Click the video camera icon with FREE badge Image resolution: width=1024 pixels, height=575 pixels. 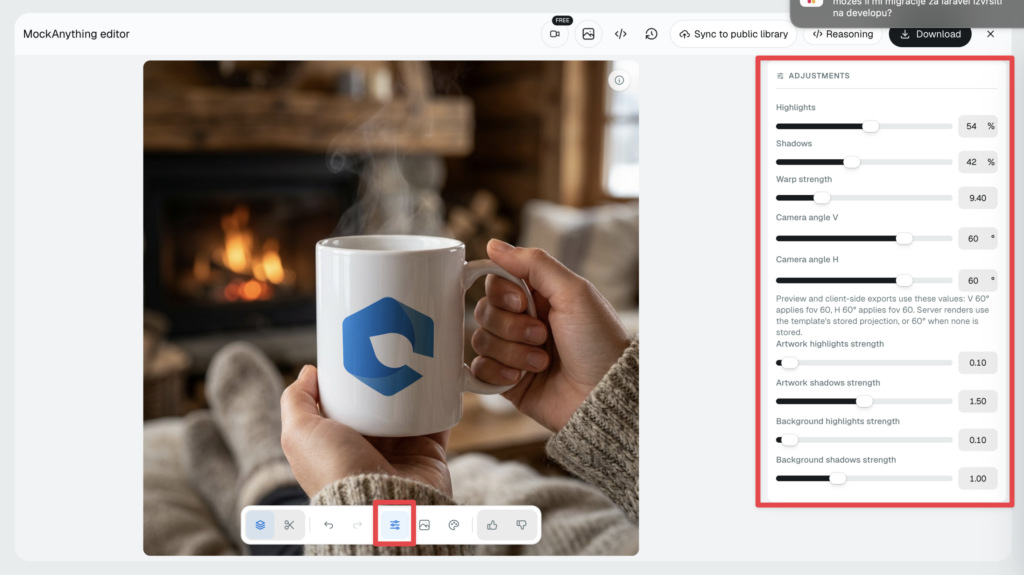pyautogui.click(x=554, y=34)
